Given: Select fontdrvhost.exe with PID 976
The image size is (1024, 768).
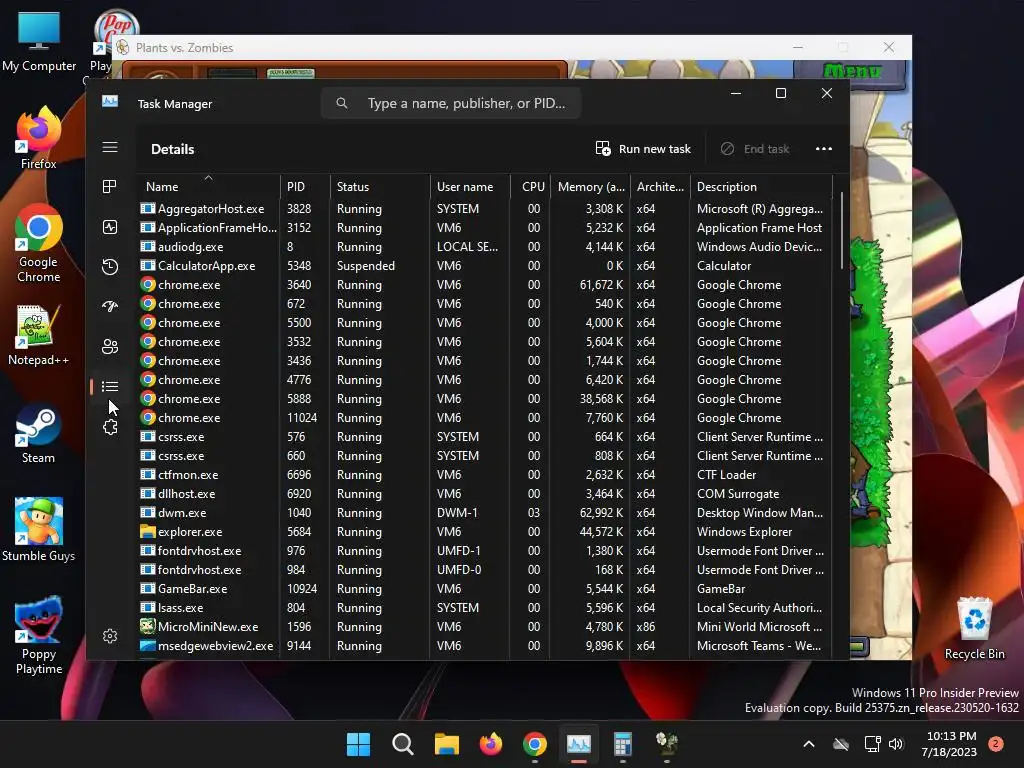Looking at the screenshot, I should point(485,551).
